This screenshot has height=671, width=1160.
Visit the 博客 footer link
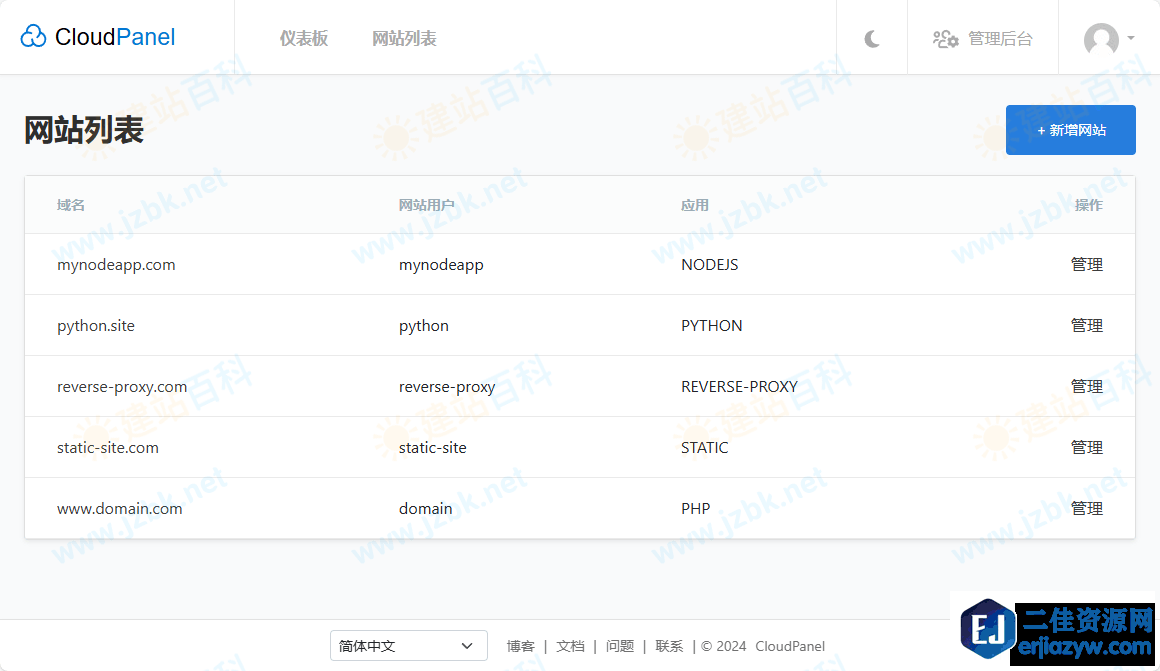[x=521, y=645]
